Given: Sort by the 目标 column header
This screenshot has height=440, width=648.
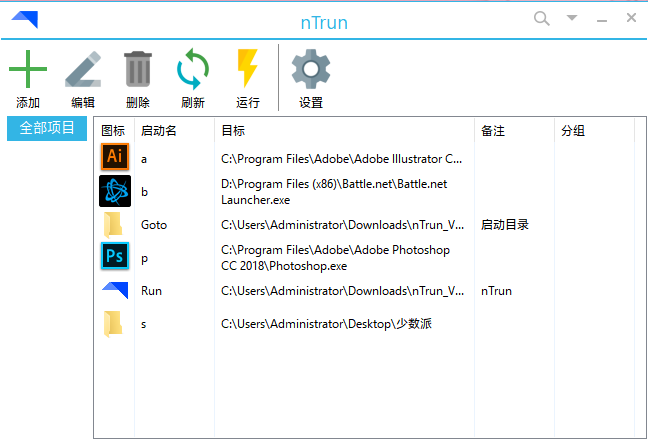Looking at the screenshot, I should click(233, 130).
